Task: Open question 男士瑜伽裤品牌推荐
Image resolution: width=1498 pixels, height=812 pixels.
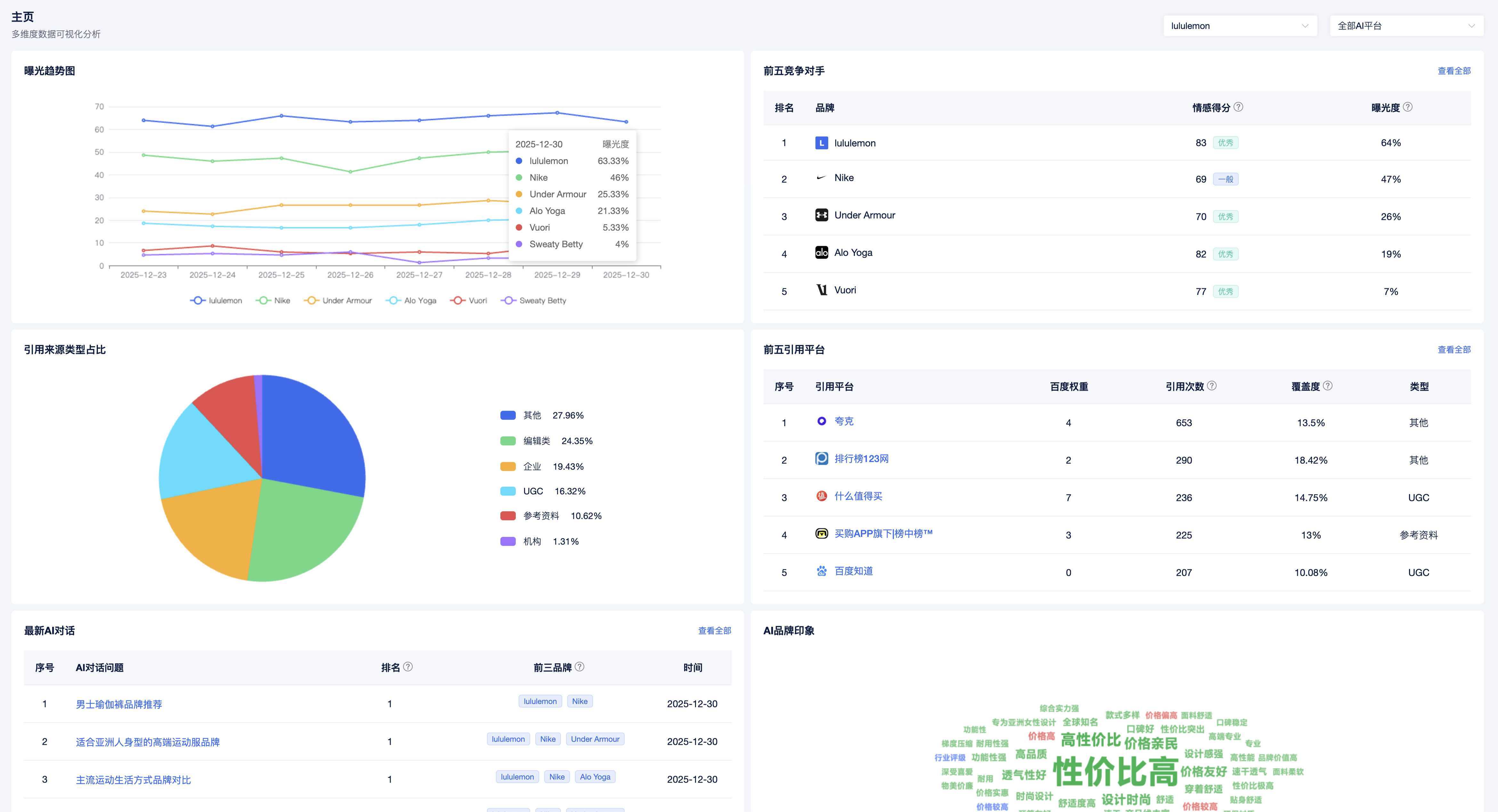Action: coord(119,704)
